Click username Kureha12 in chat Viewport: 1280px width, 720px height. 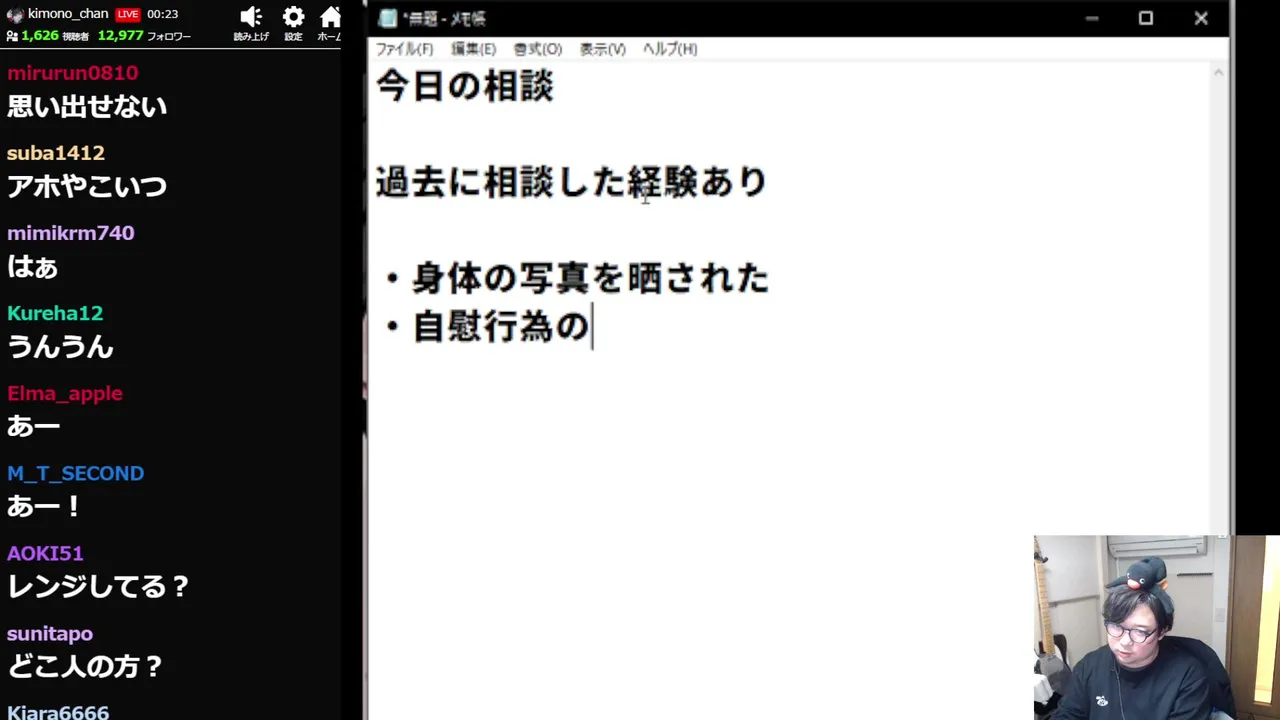click(55, 313)
